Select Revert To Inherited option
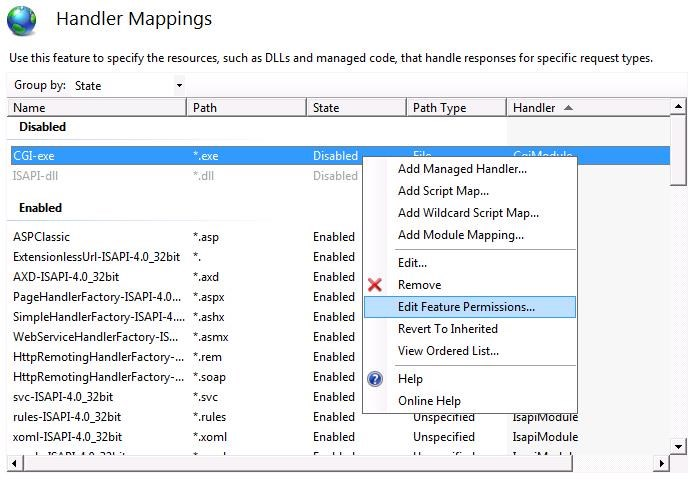This screenshot has width=699, height=482. [x=447, y=329]
